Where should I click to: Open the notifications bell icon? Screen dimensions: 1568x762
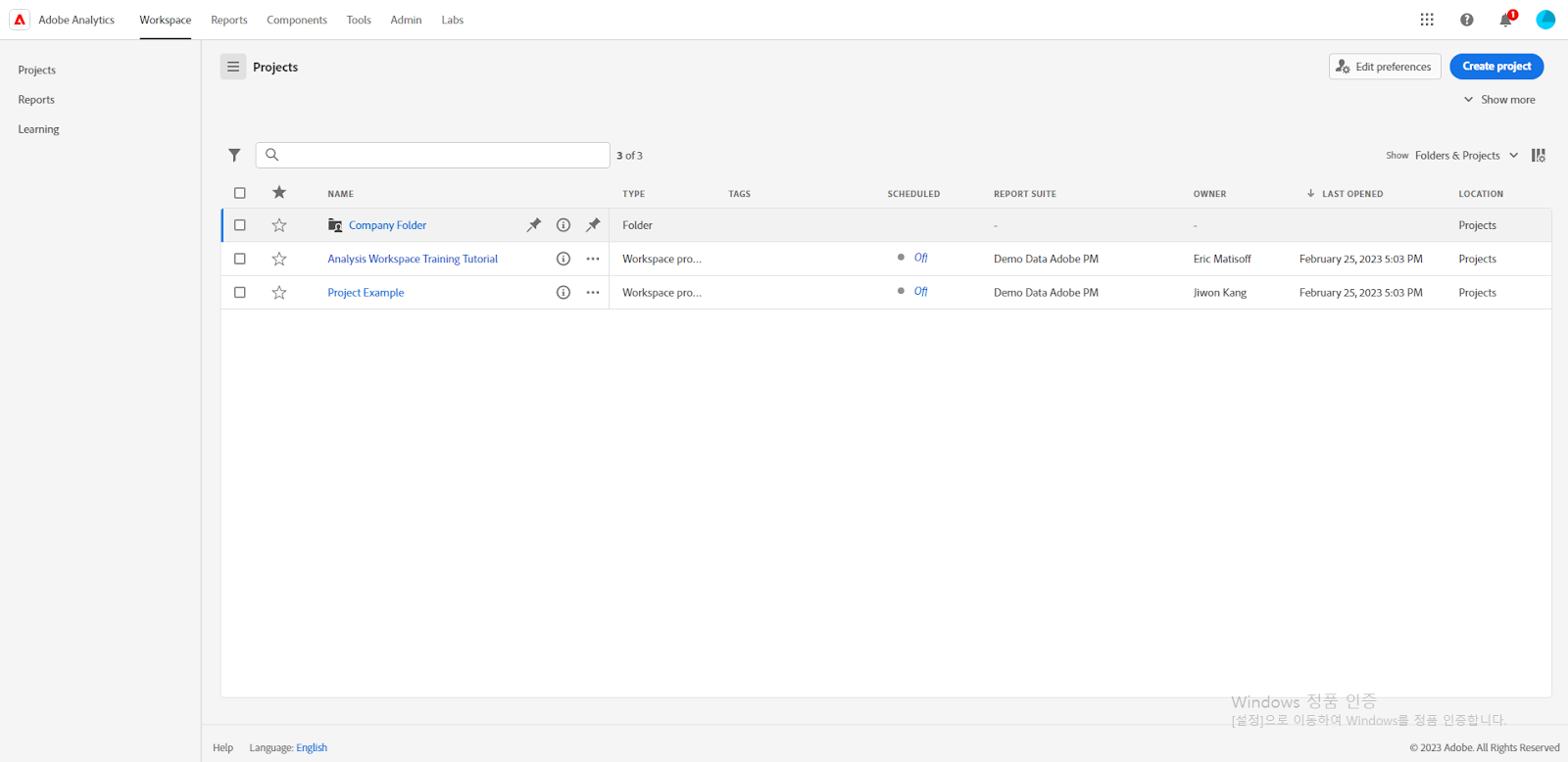(1506, 20)
